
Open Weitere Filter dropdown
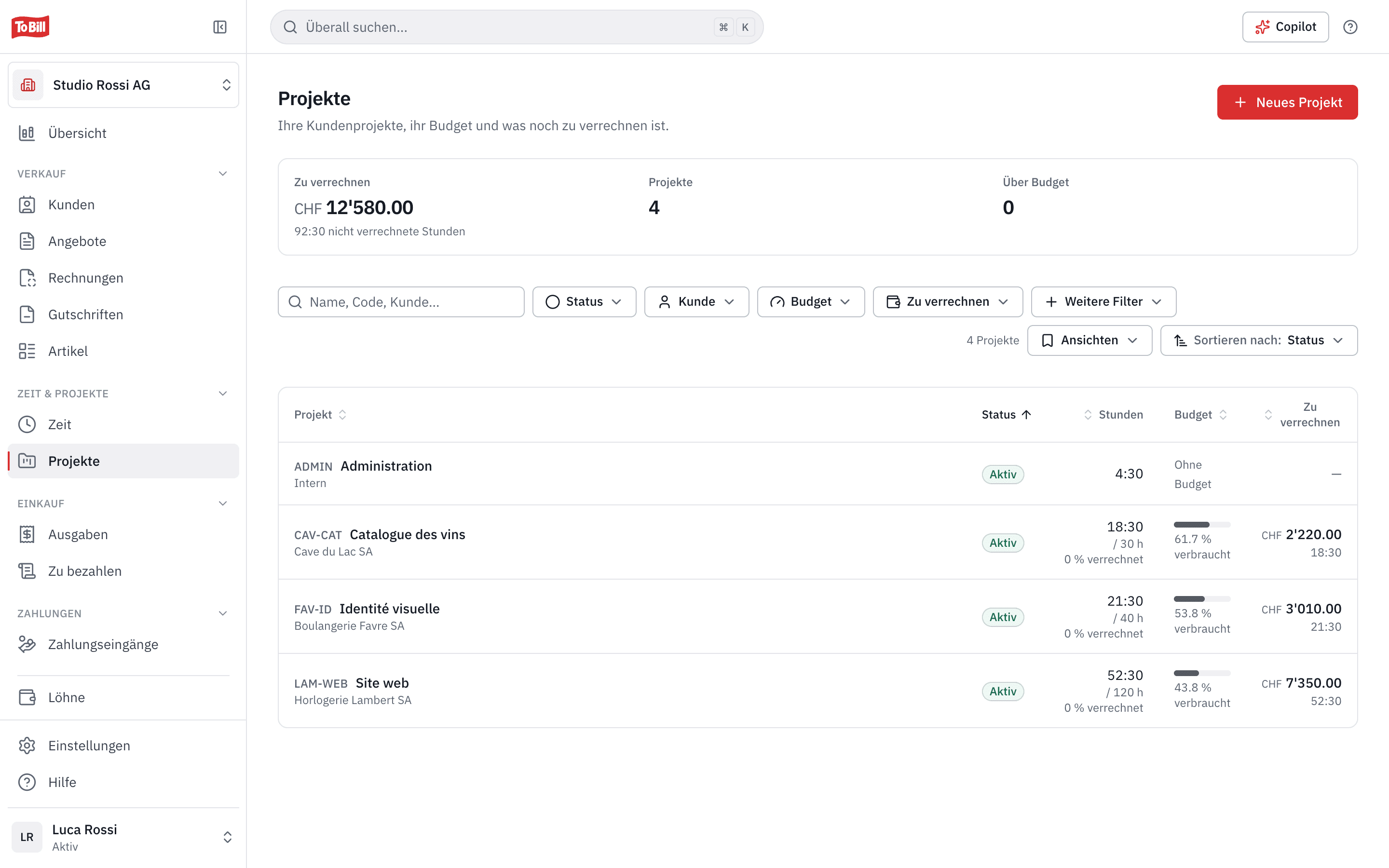(1103, 302)
